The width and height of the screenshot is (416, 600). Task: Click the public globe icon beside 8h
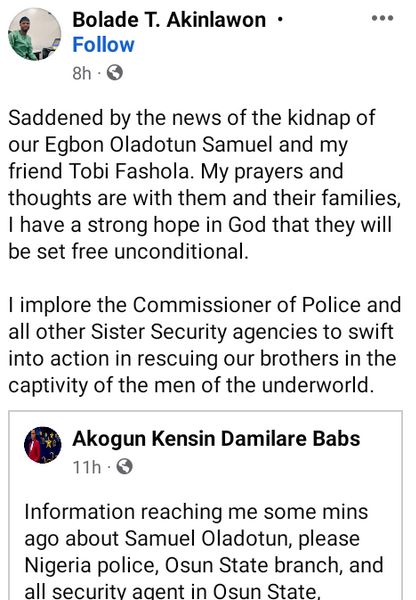pos(115,72)
